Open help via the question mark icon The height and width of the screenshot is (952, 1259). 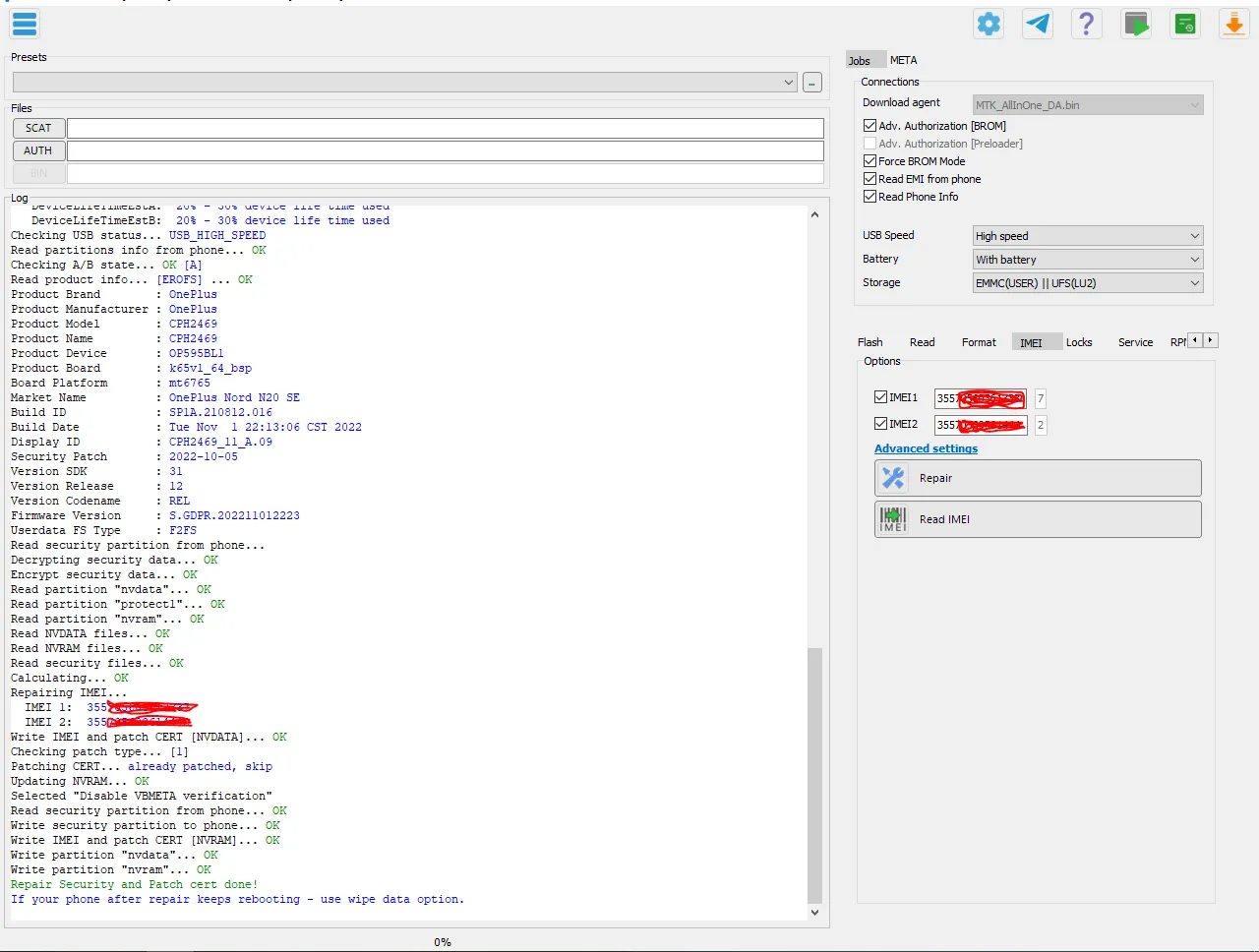(x=1086, y=24)
